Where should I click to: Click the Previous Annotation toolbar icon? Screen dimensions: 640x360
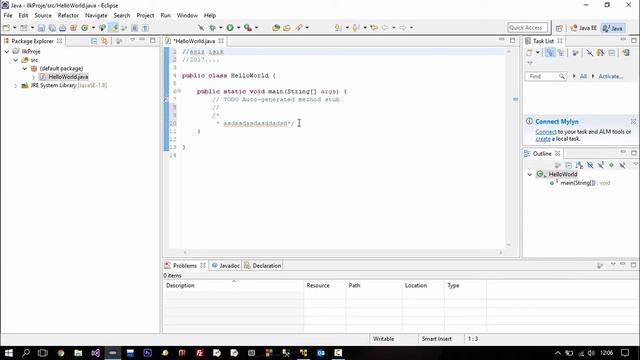pyautogui.click(x=356, y=28)
